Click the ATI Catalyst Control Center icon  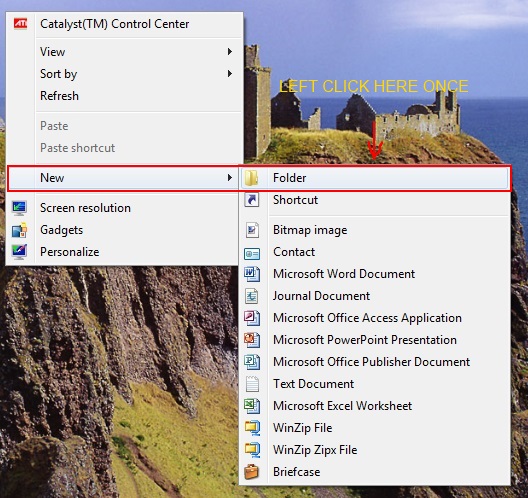point(20,24)
